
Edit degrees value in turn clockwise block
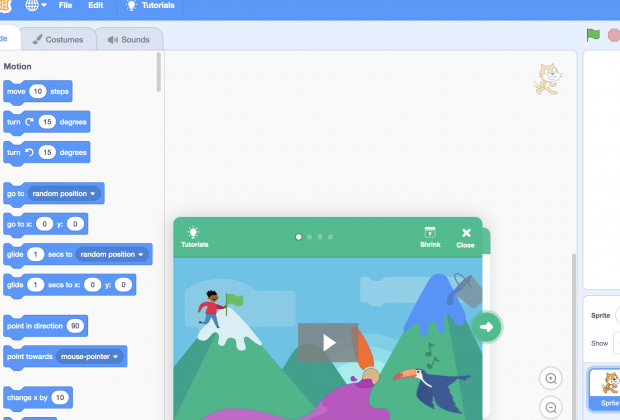47,122
